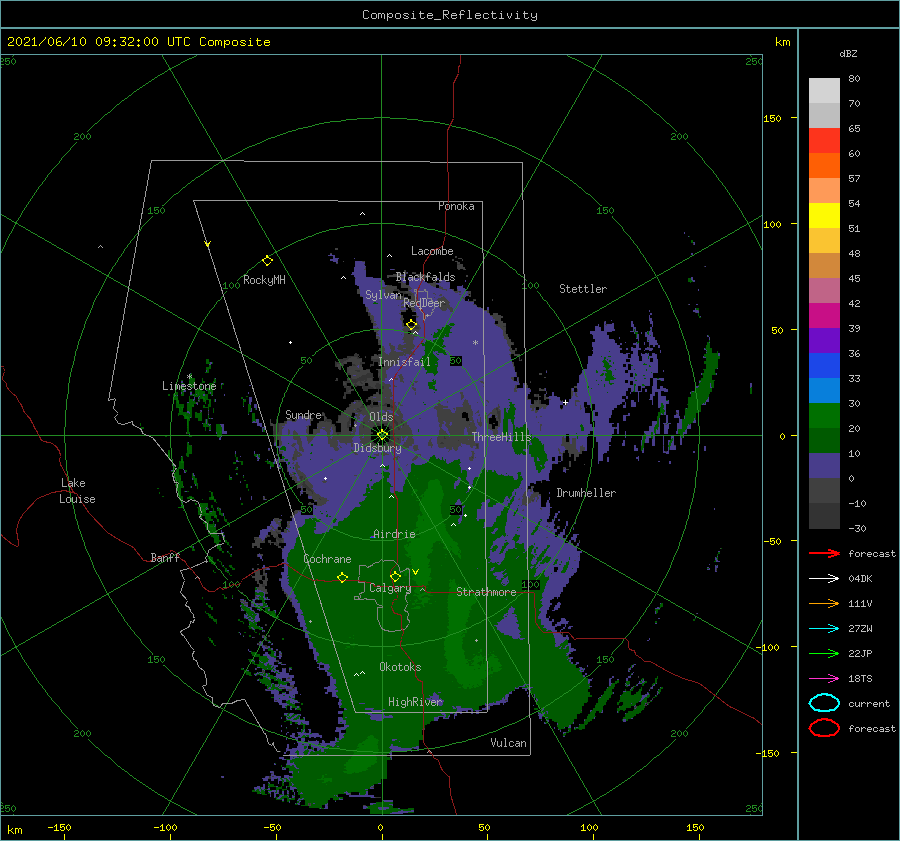This screenshot has width=900, height=841.
Task: Click the HighRiver label
Action: click(415, 702)
